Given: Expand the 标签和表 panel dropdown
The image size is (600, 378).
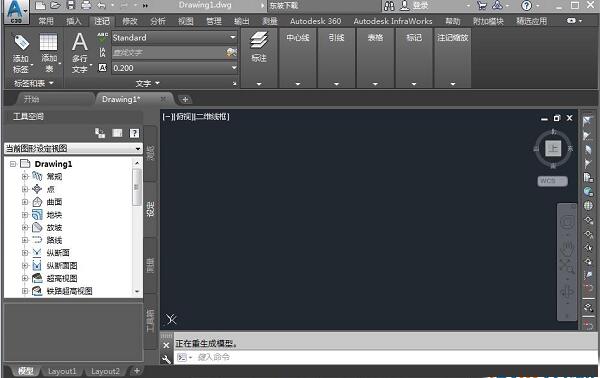Looking at the screenshot, I should pos(34,83).
